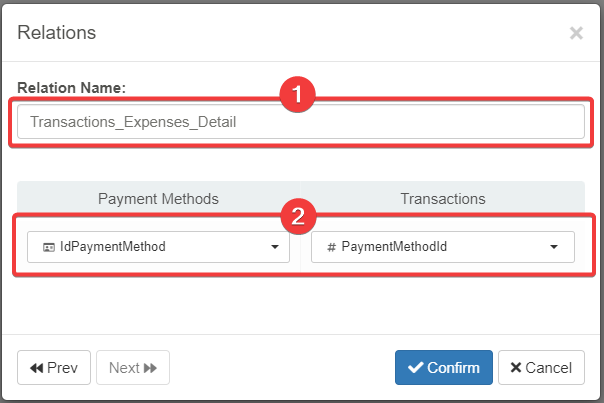Close the Relations dialog with the top-right X
The image size is (604, 403).
576,33
